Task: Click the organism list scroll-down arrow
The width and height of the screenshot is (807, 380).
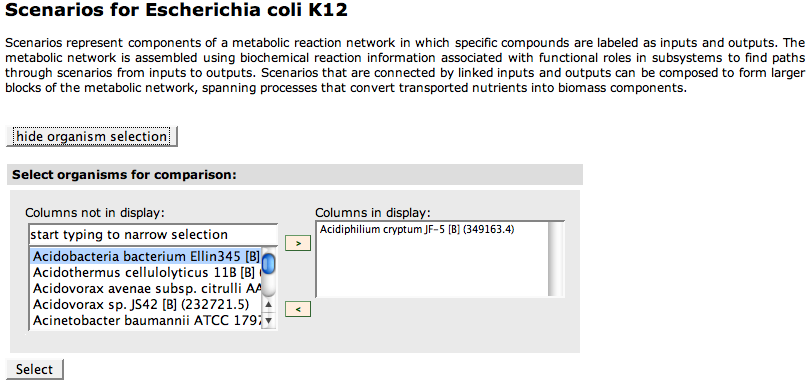Action: (x=269, y=322)
